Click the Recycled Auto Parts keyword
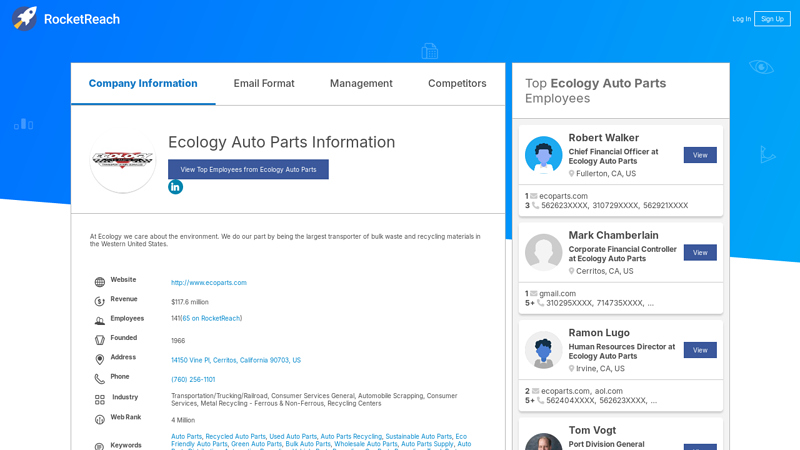 [236, 437]
